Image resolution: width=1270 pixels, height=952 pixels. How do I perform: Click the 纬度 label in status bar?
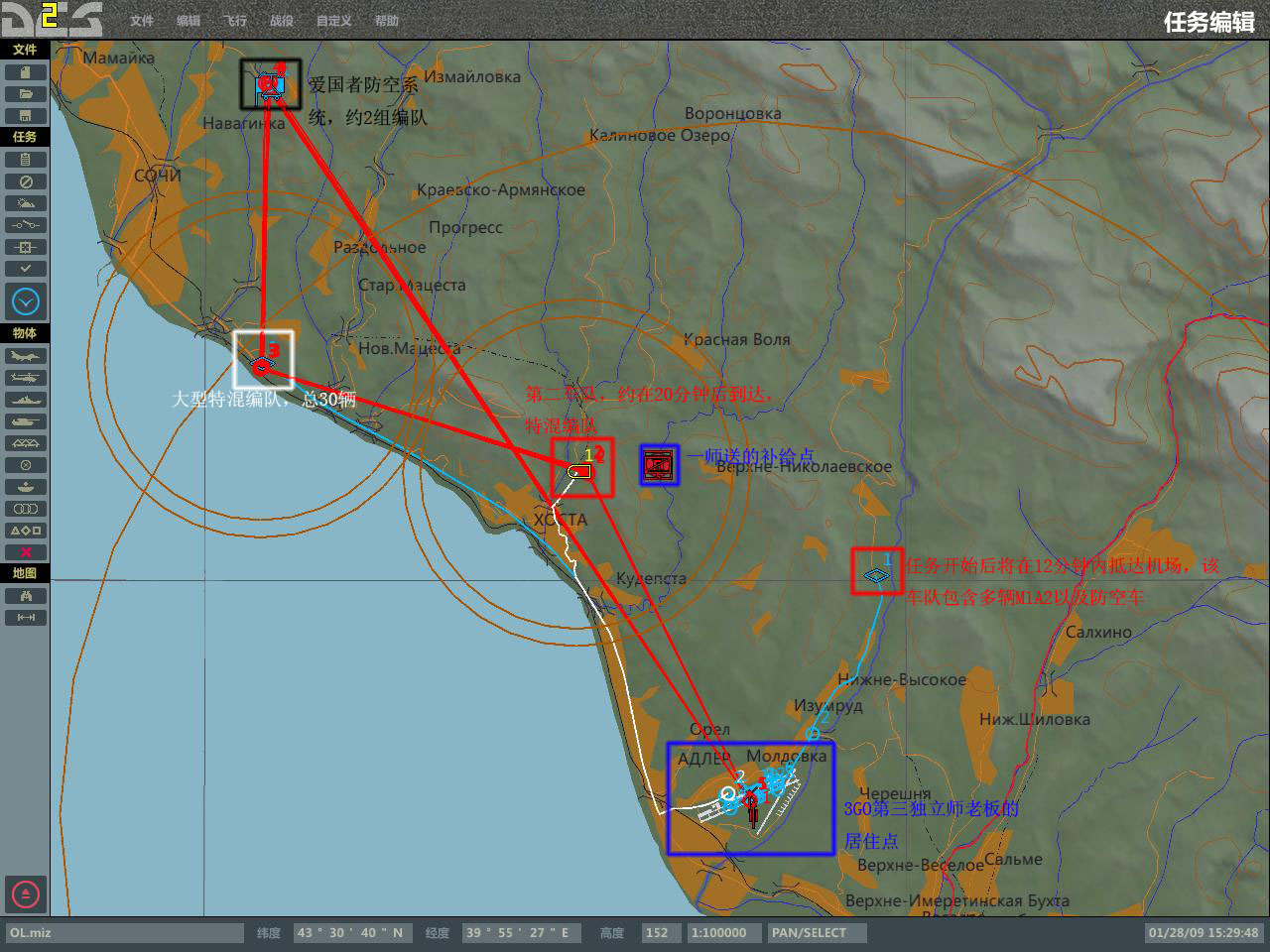(269, 933)
